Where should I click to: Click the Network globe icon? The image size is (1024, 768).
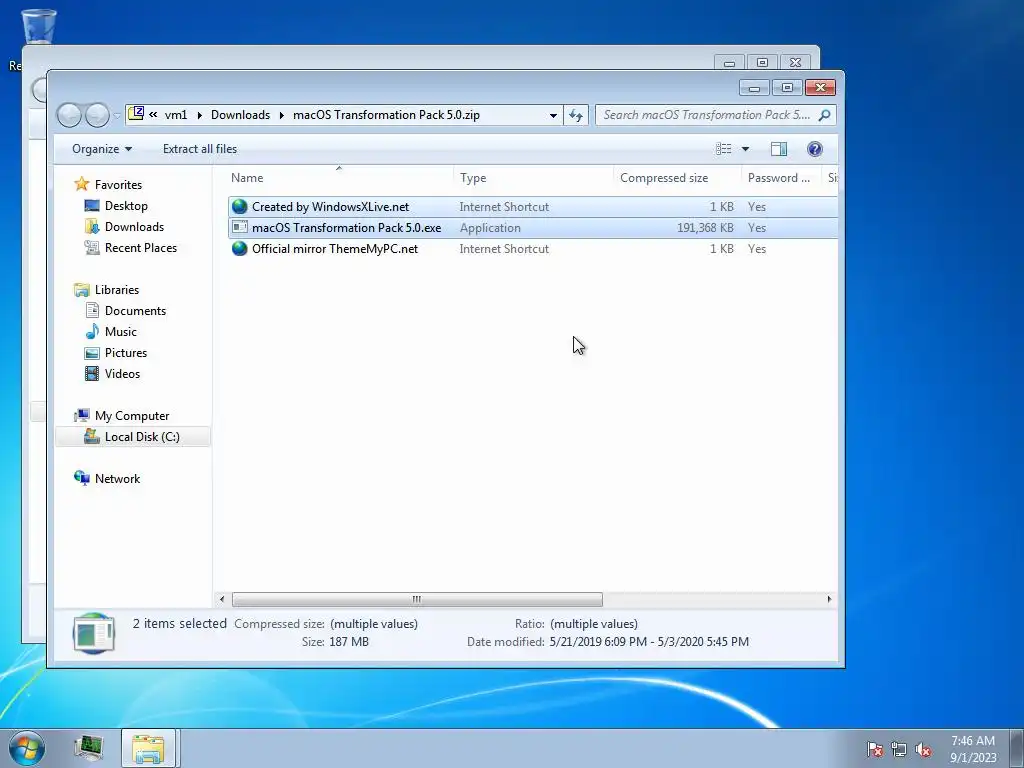coord(82,478)
